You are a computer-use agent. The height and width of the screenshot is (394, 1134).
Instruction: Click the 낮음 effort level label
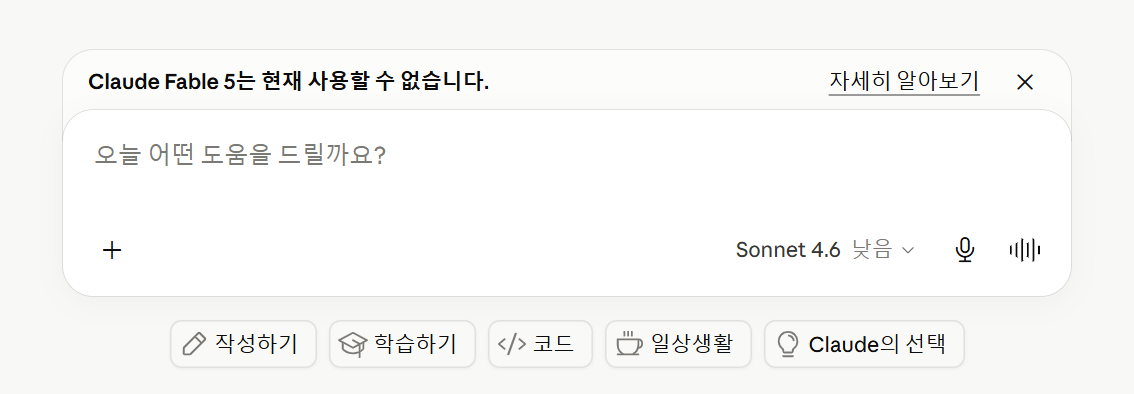(x=872, y=250)
